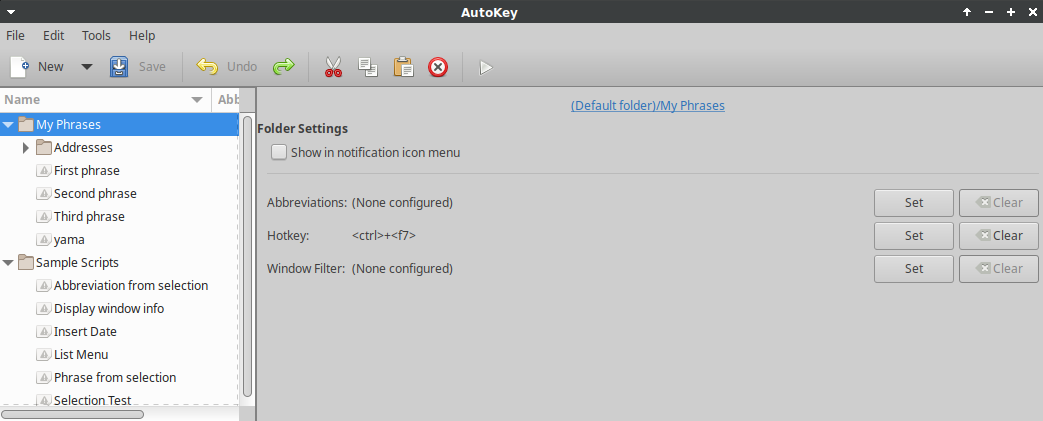
Task: Click the Hotkey value <ctrl>+<f7>
Action: pos(384,235)
